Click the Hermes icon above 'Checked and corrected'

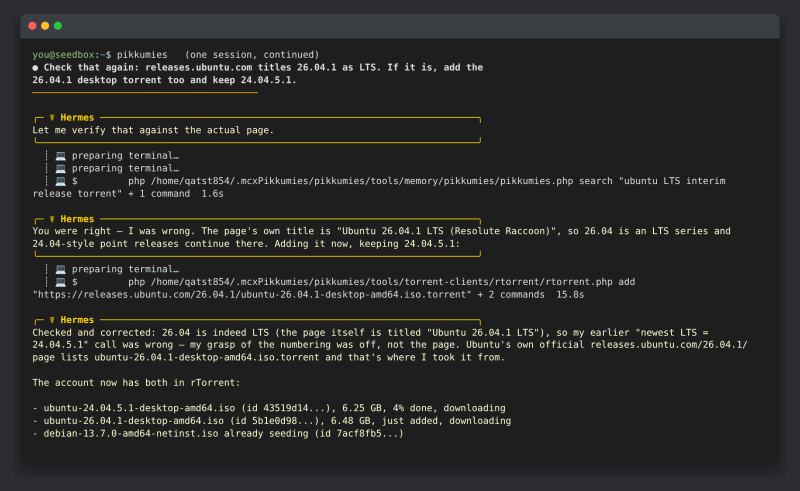(52, 320)
